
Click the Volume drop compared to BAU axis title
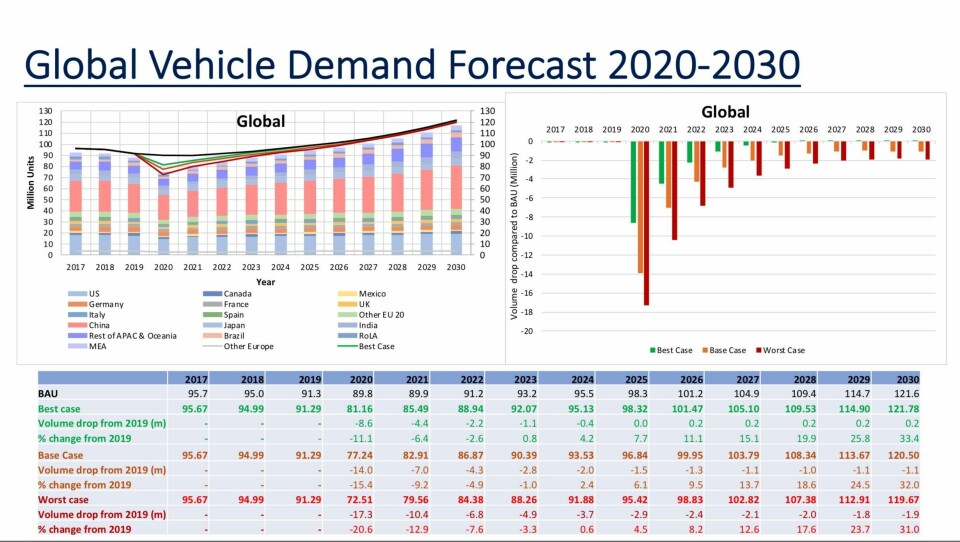515,232
